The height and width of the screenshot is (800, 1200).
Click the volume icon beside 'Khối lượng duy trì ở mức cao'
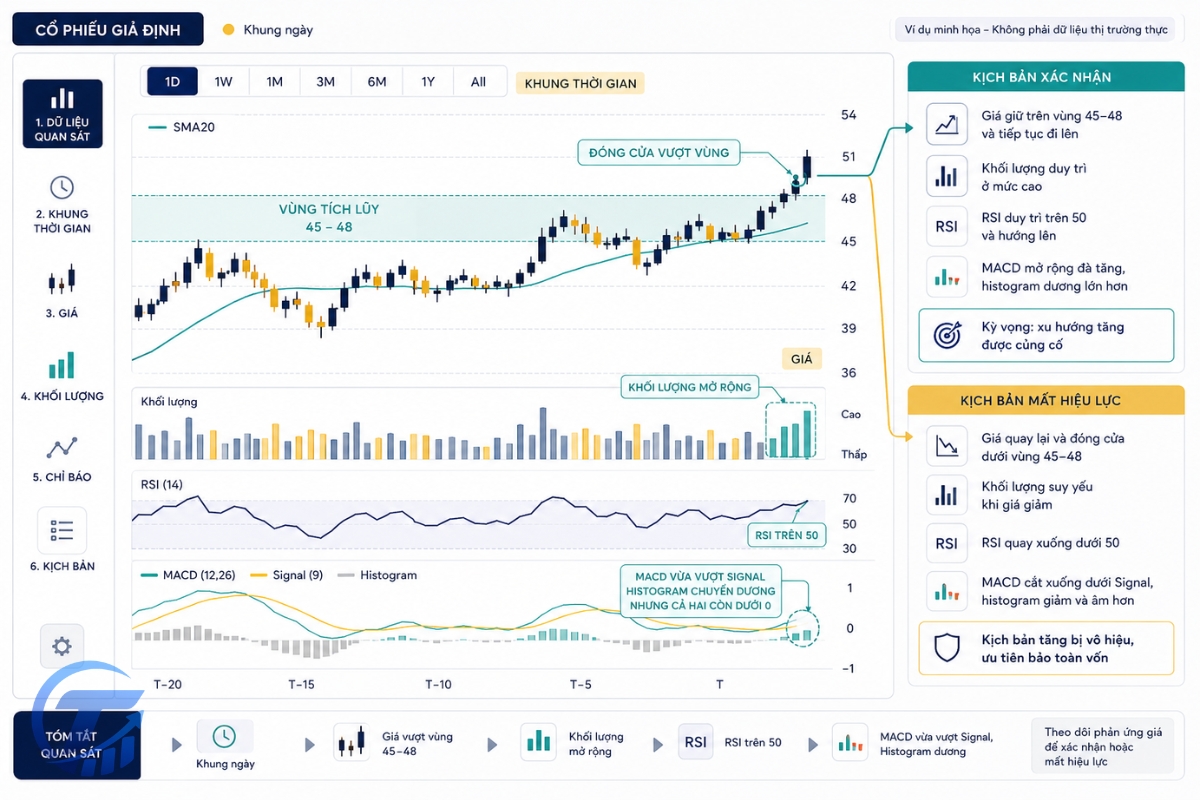pos(946,176)
